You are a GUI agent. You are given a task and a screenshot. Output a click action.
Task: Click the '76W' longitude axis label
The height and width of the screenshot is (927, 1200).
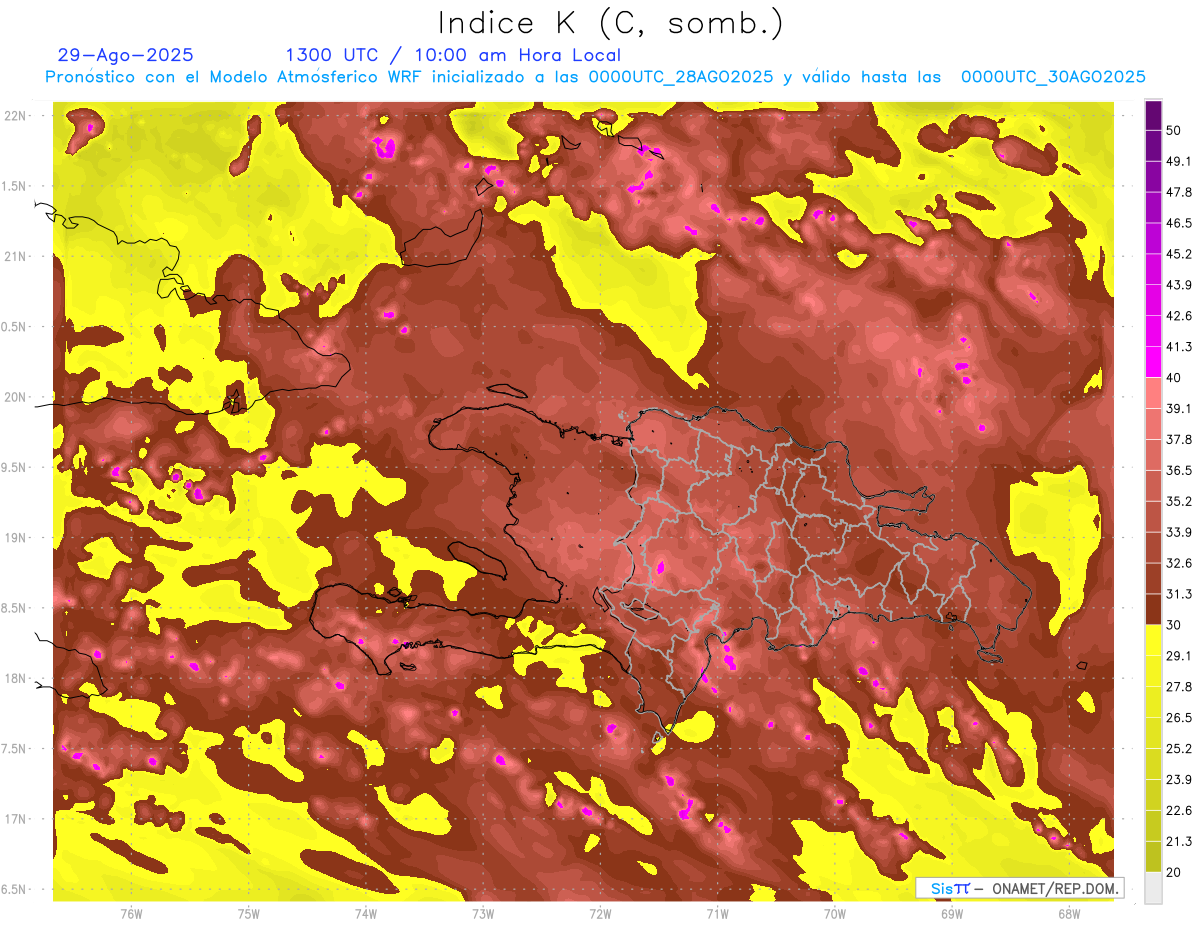(x=131, y=914)
